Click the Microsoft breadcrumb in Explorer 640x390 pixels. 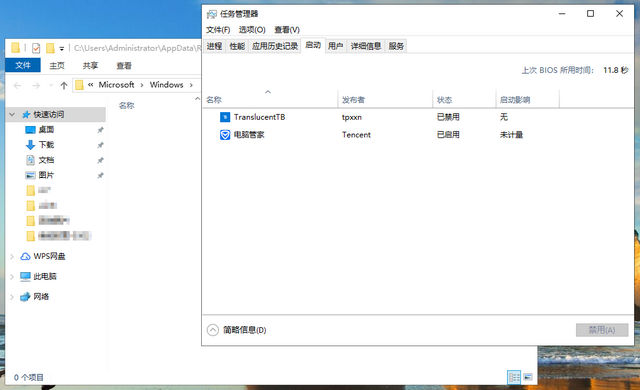click(x=116, y=85)
